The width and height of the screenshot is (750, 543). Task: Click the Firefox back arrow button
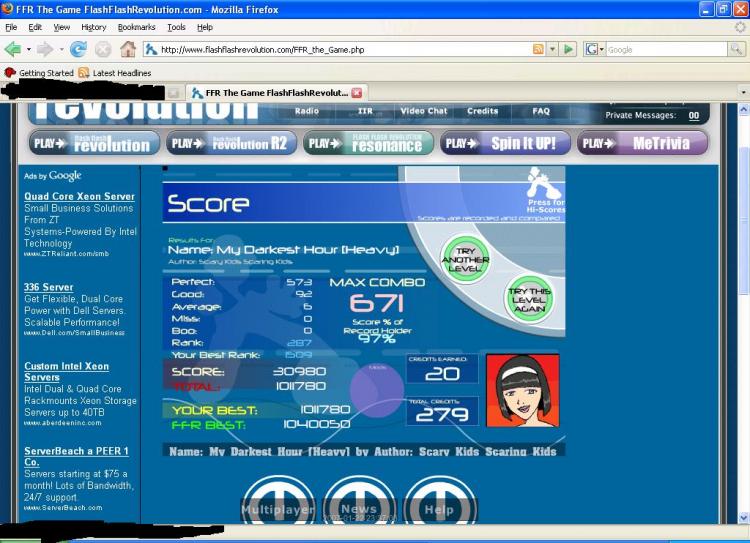point(13,49)
